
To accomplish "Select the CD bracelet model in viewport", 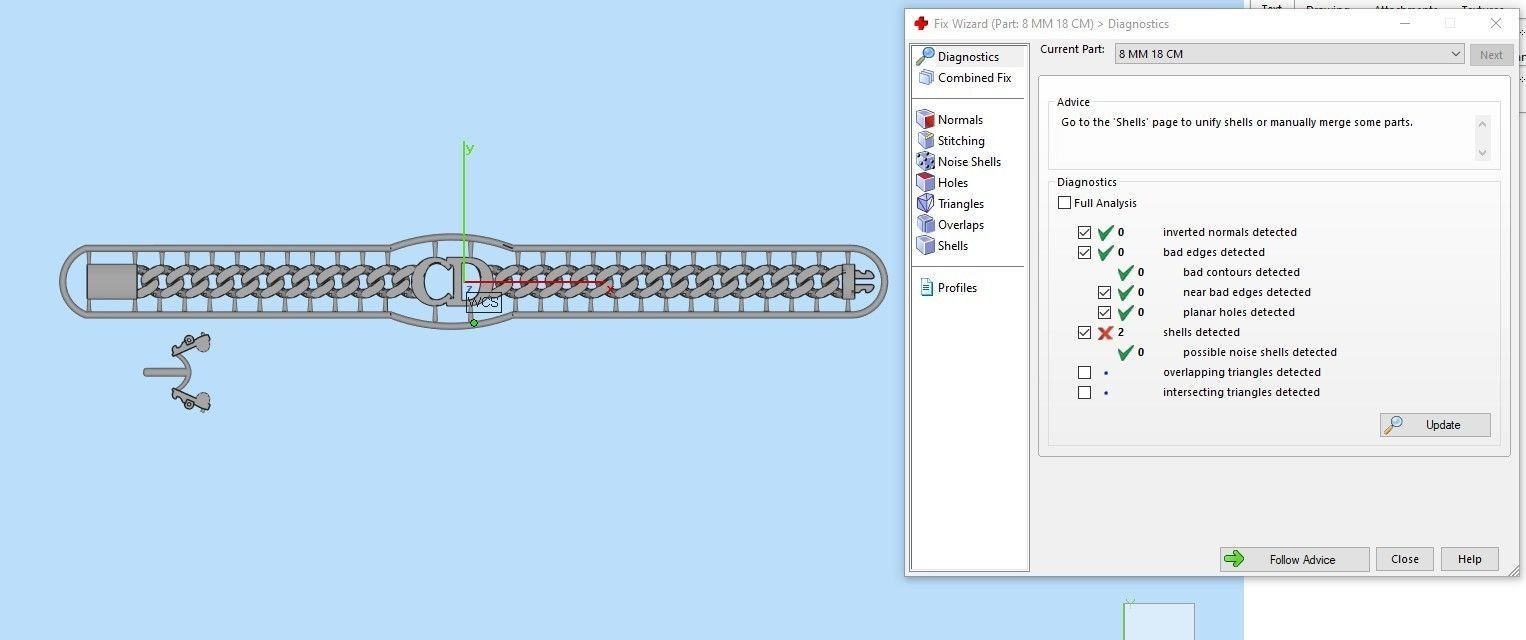I will [473, 282].
